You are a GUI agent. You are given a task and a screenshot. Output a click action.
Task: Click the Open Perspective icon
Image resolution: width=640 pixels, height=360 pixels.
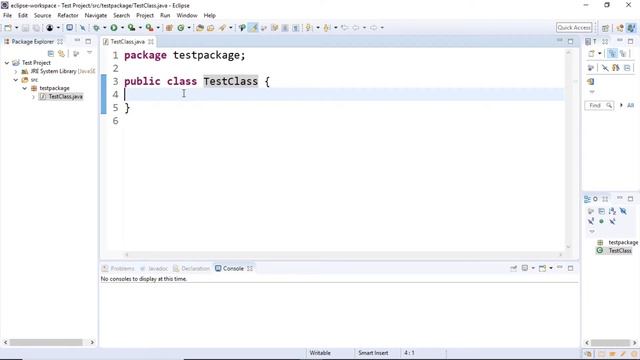click(605, 28)
